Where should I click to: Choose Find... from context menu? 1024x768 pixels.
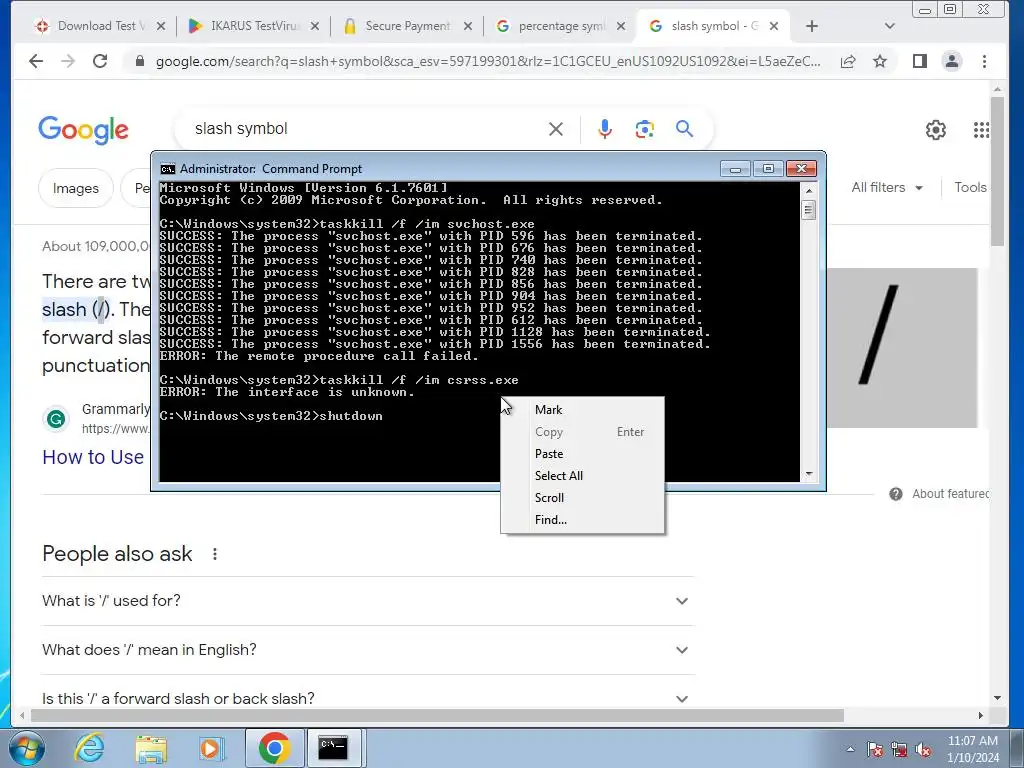coord(583,520)
